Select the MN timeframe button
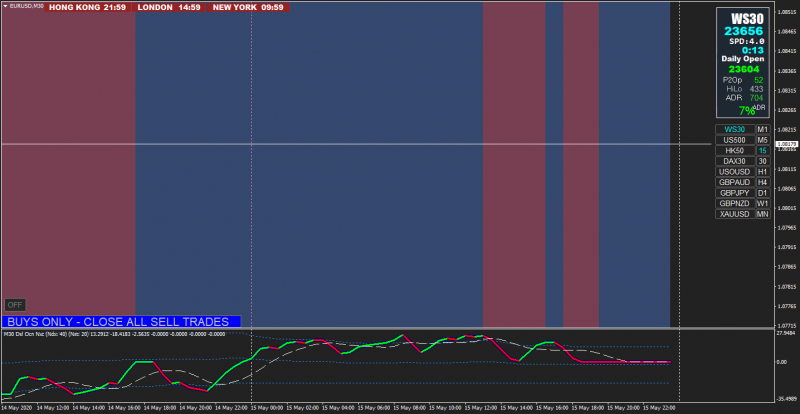This screenshot has width=800, height=414. coord(762,214)
